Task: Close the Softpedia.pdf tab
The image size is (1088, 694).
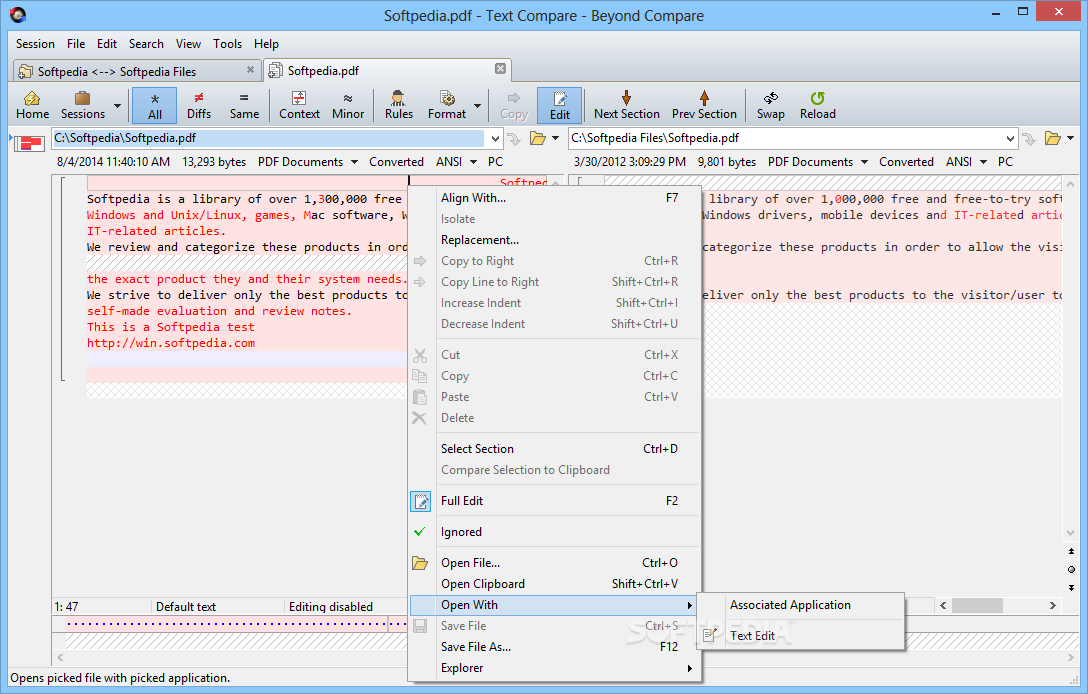Action: [x=500, y=69]
